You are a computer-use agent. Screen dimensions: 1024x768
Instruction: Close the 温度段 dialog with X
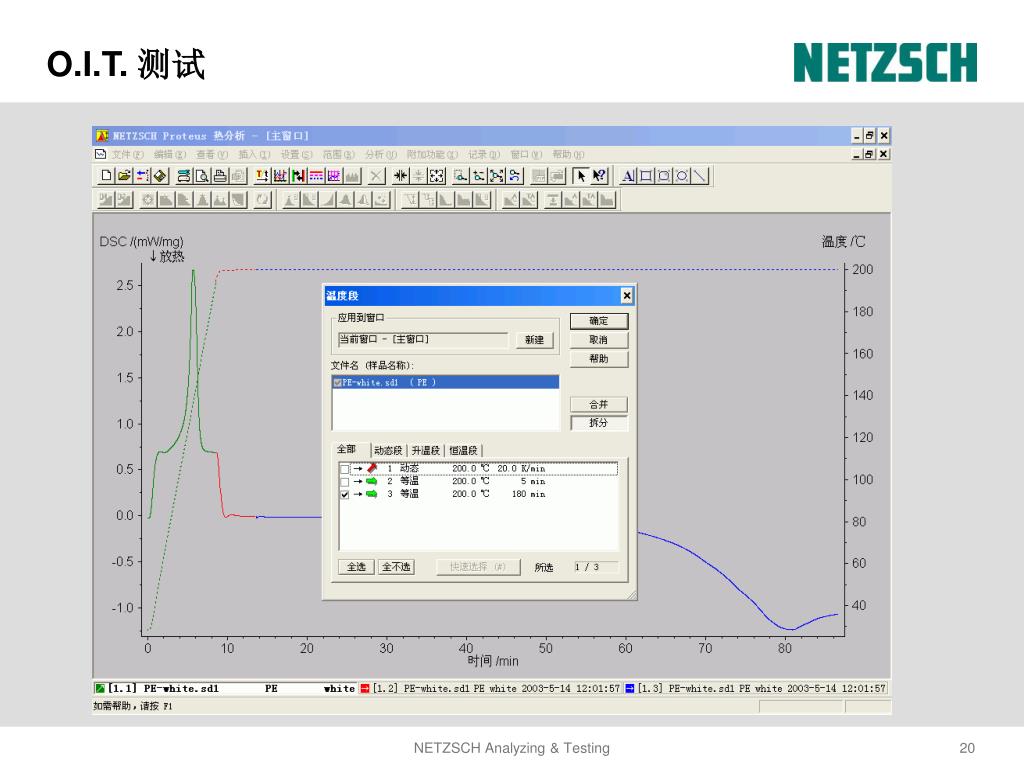point(627,296)
